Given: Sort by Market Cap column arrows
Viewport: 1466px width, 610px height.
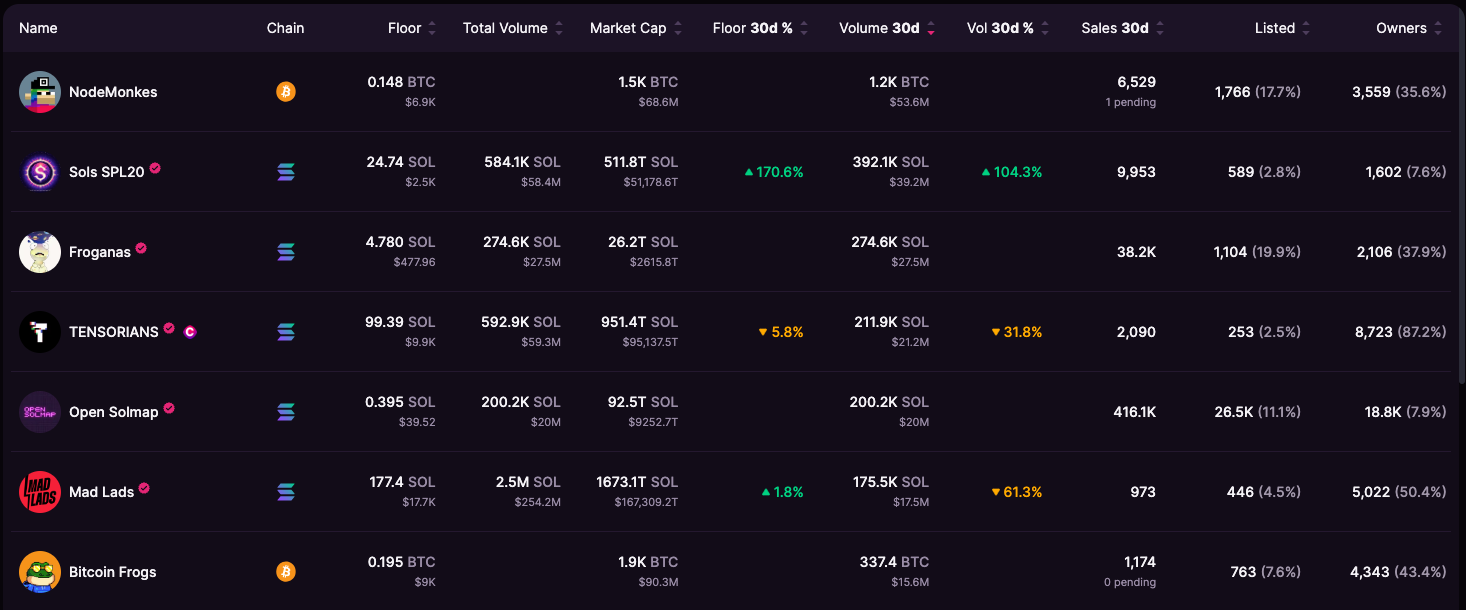Looking at the screenshot, I should pyautogui.click(x=678, y=28).
